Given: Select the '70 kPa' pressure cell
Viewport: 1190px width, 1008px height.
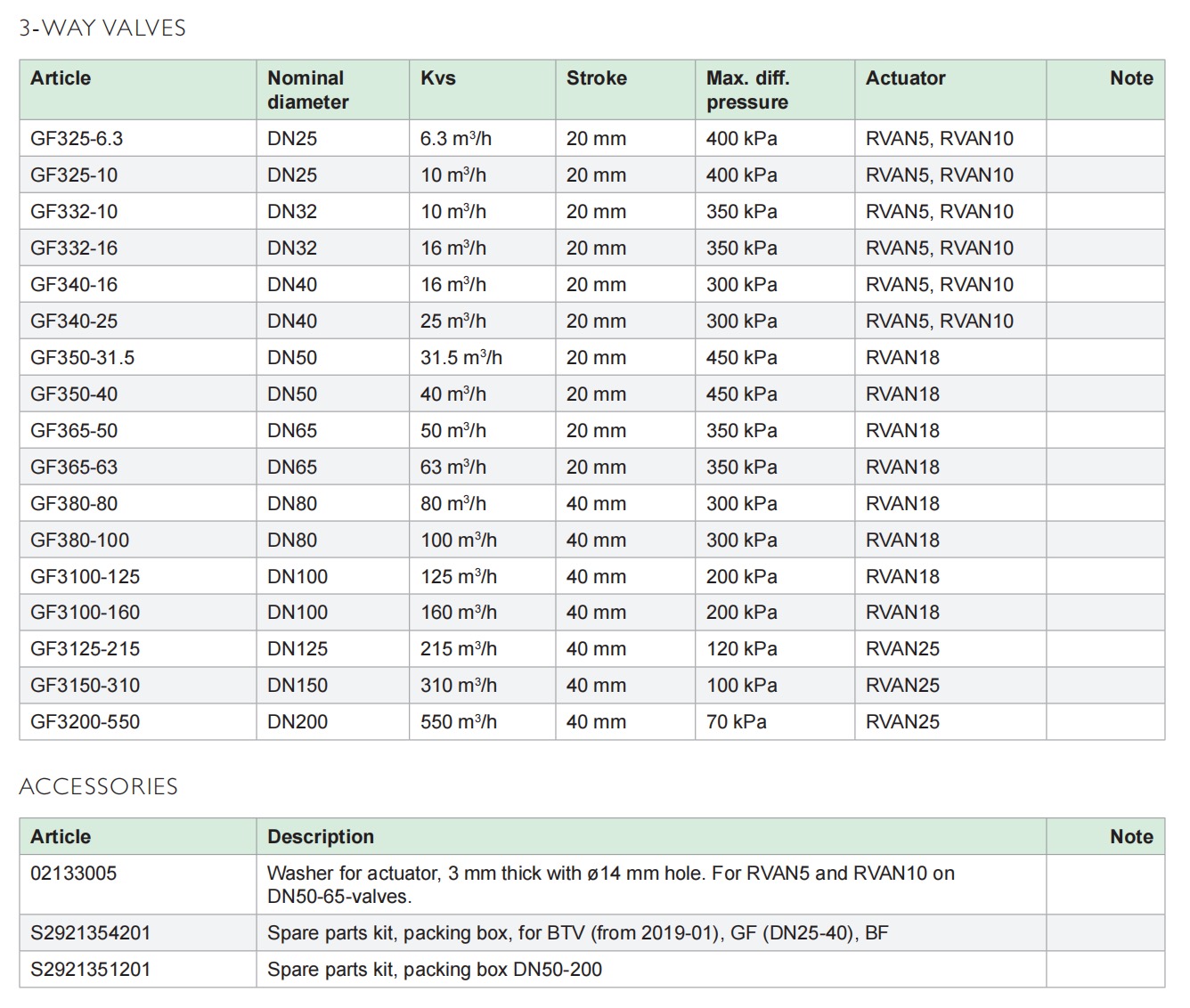Looking at the screenshot, I should coord(736,722).
